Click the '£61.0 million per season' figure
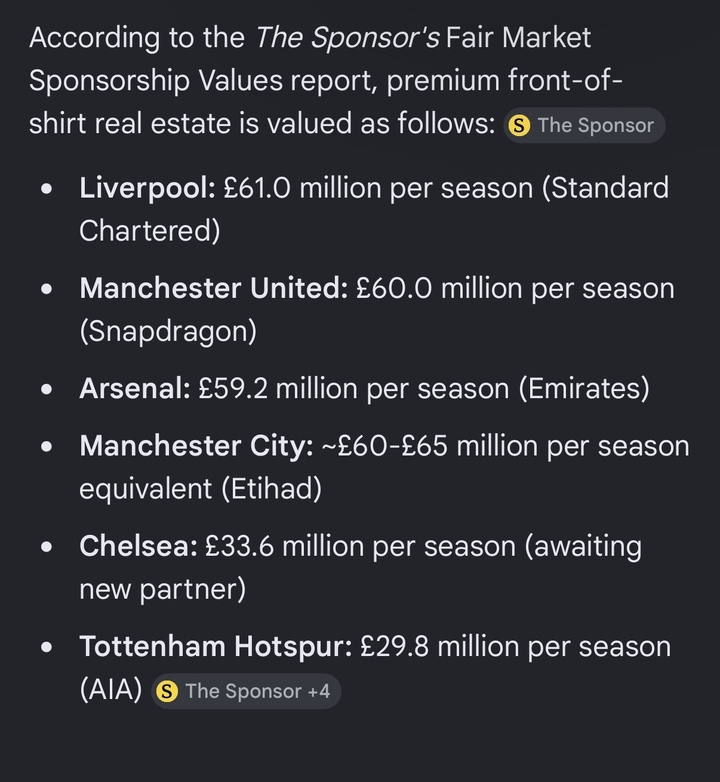 (378, 189)
